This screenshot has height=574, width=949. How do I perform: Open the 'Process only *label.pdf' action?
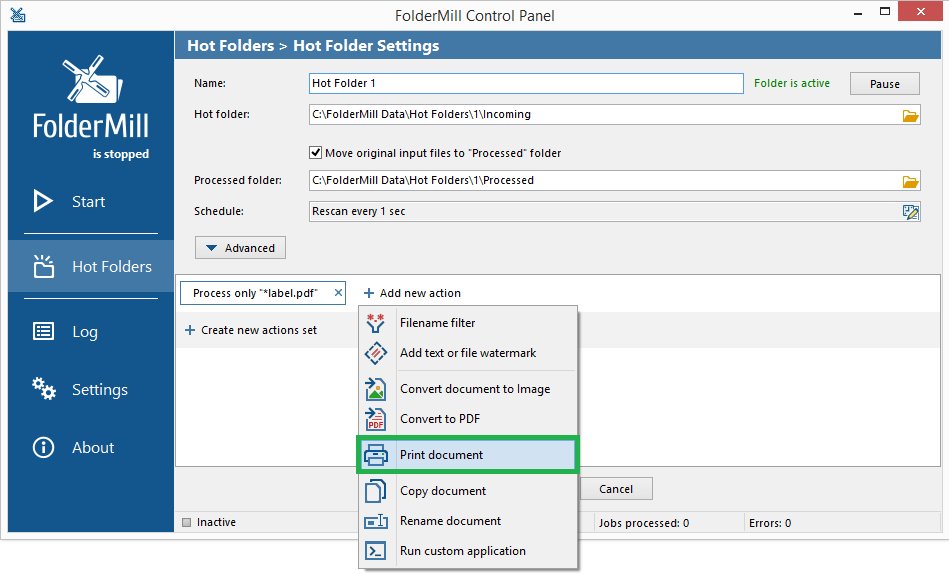(255, 293)
